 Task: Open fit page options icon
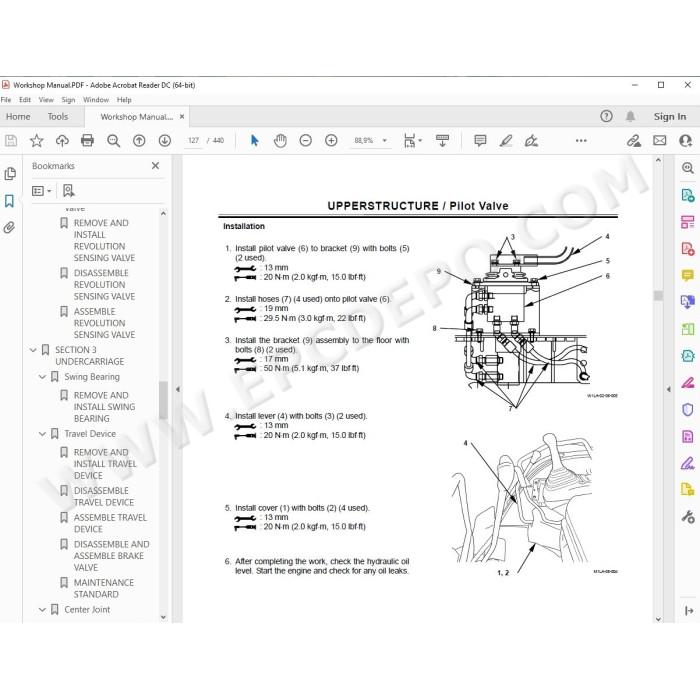[412, 141]
